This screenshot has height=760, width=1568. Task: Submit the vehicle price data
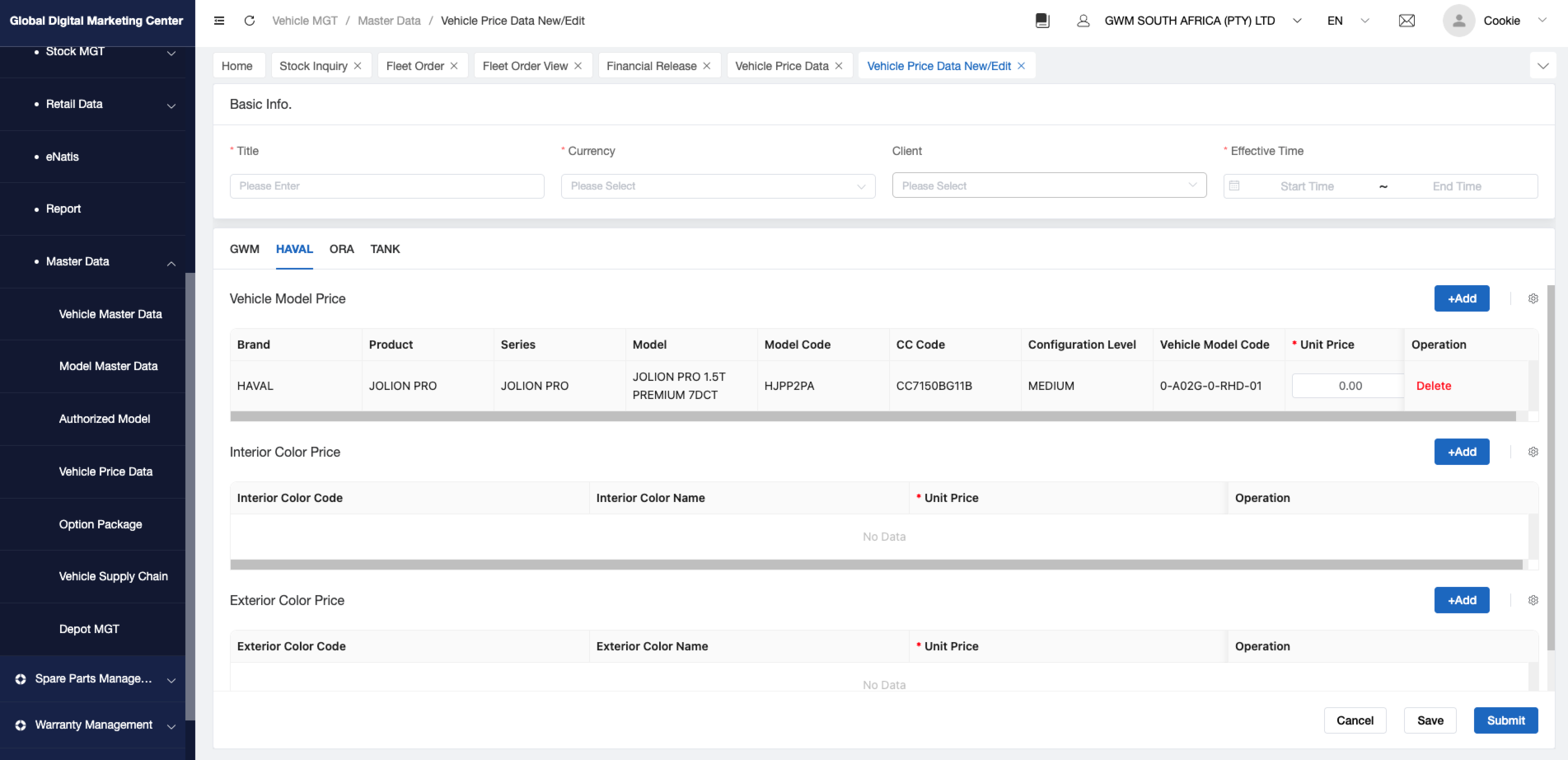click(x=1506, y=720)
